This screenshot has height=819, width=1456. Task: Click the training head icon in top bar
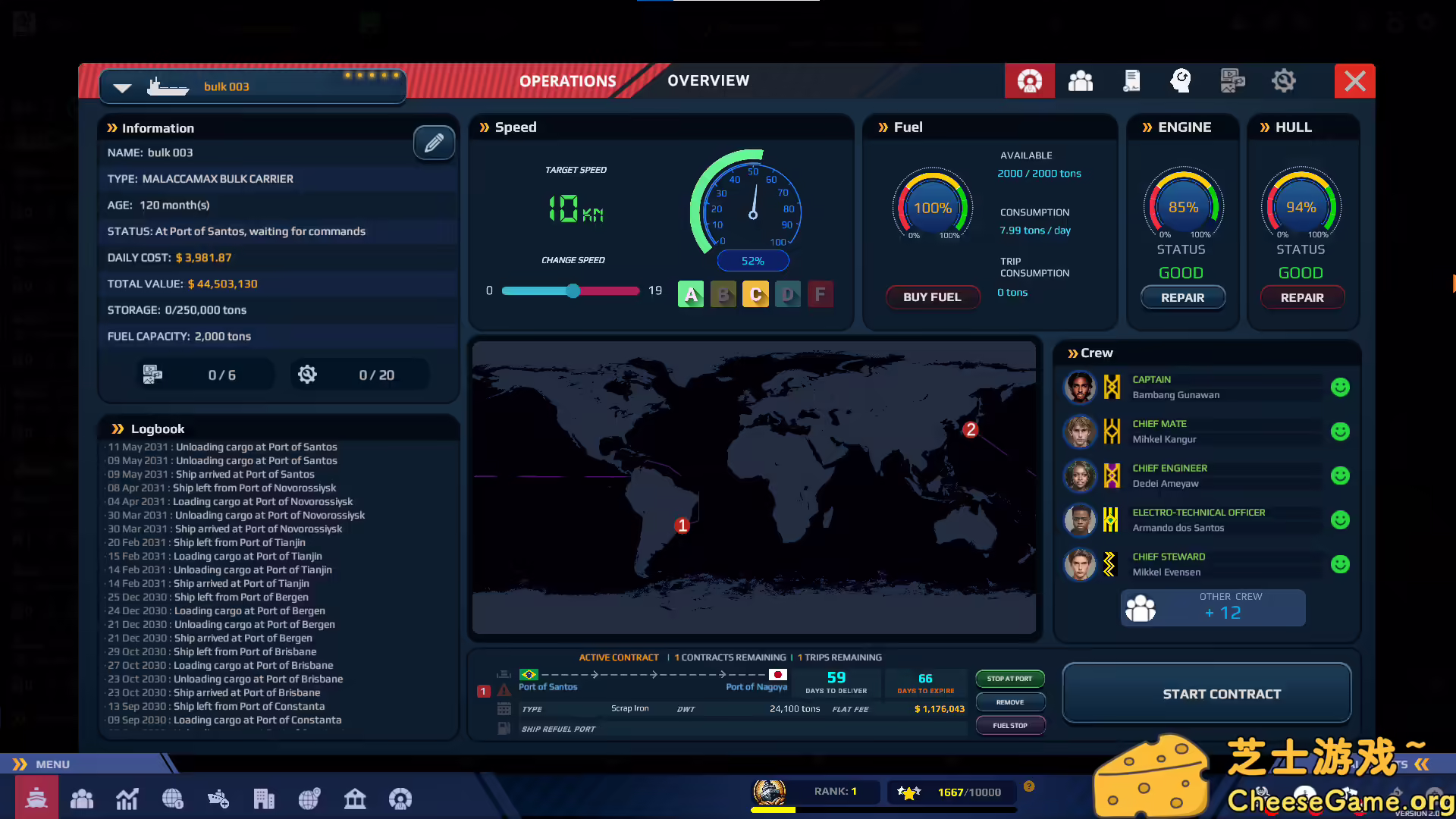[x=1181, y=80]
